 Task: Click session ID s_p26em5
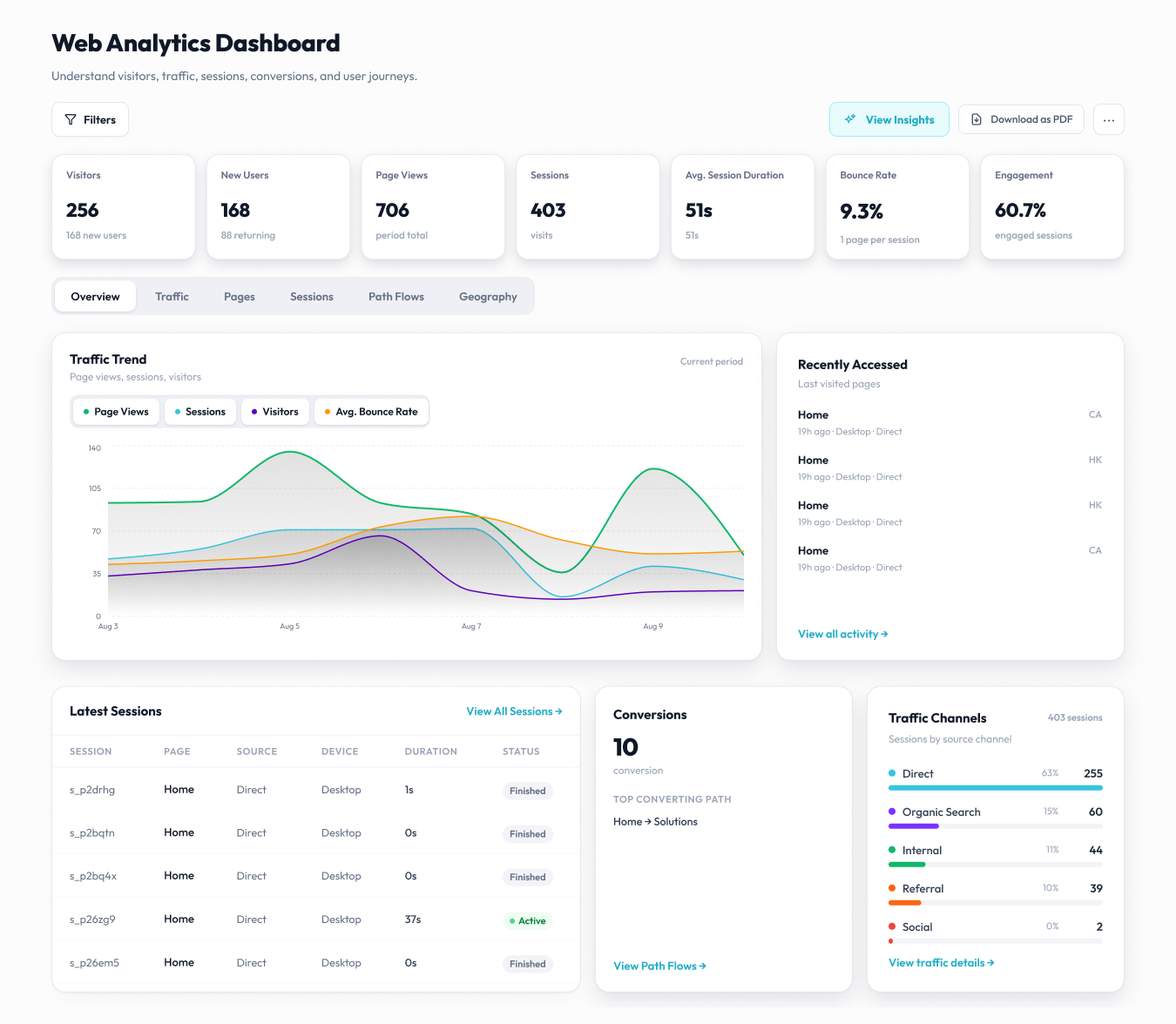click(x=94, y=963)
